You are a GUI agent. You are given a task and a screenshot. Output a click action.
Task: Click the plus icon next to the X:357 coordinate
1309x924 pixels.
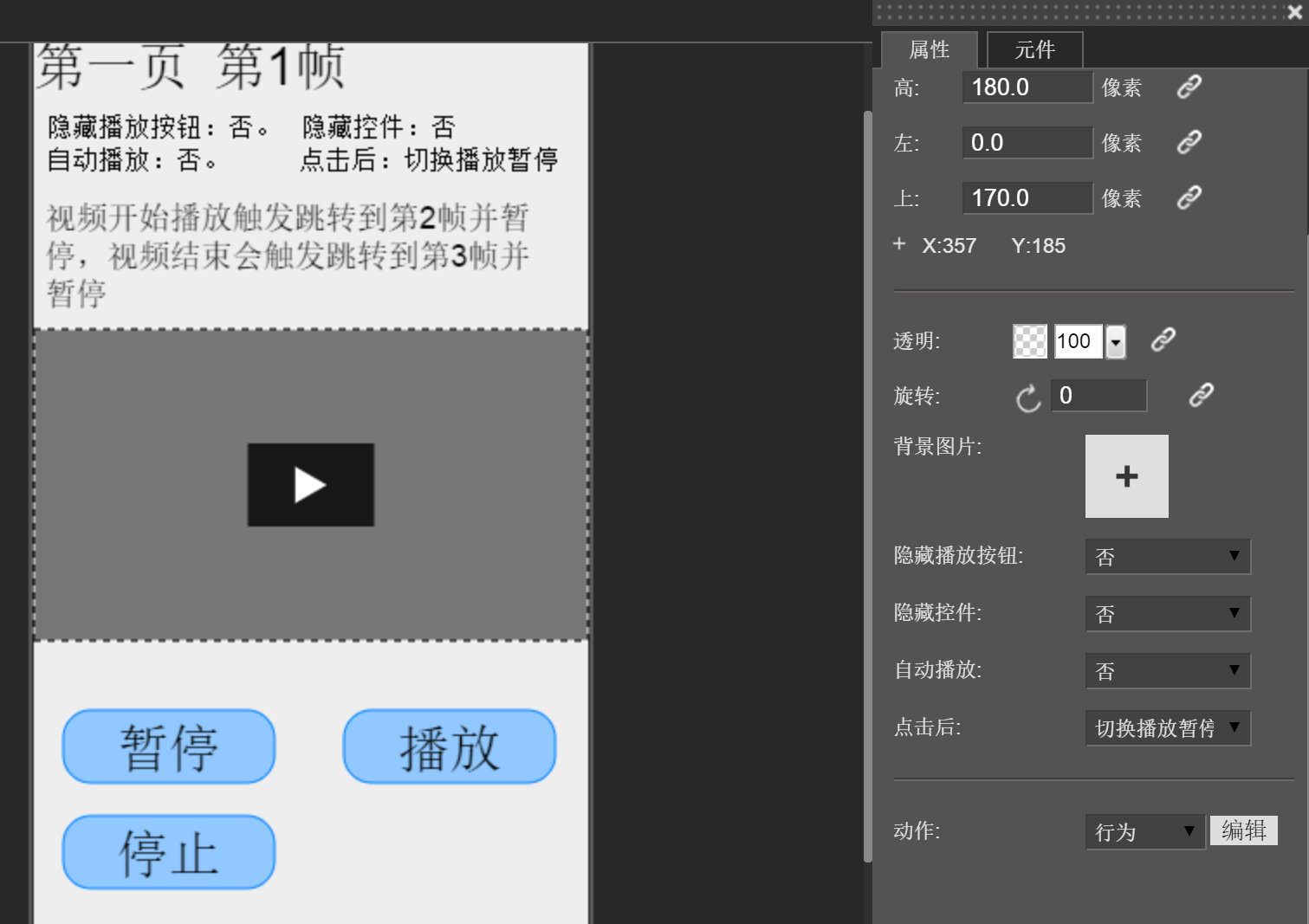tap(898, 243)
